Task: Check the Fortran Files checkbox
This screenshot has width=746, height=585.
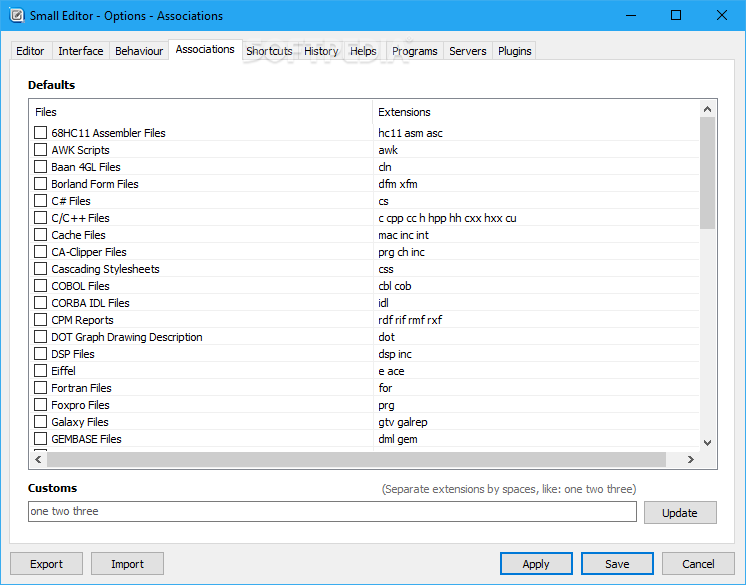Action: (40, 388)
